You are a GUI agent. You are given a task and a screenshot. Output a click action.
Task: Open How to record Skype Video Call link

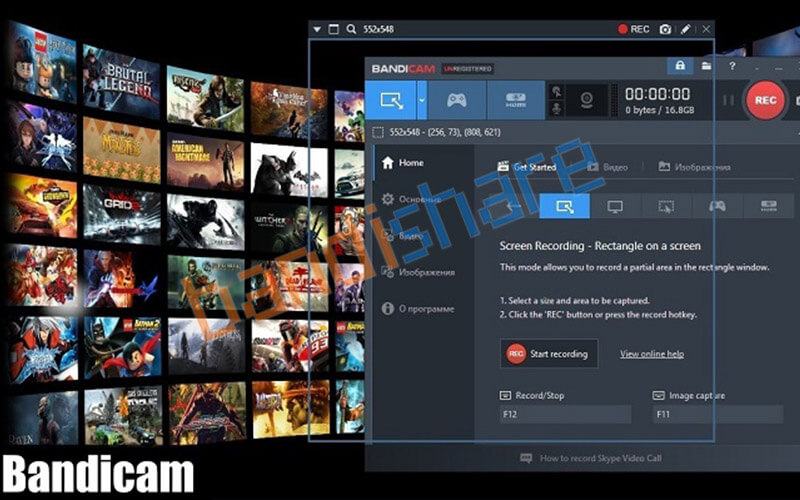601,458
